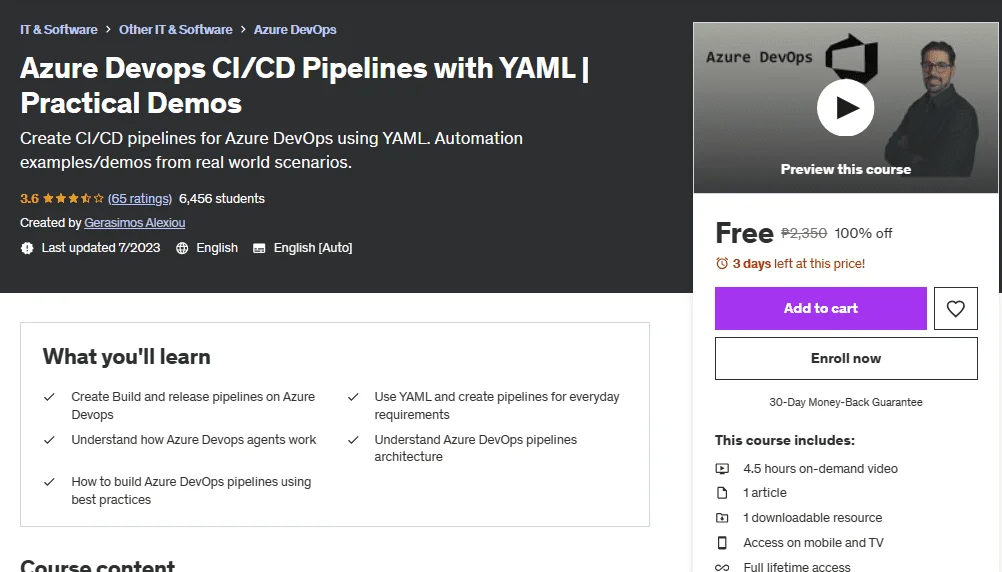Click the globe language icon
1002x572 pixels.
point(182,248)
